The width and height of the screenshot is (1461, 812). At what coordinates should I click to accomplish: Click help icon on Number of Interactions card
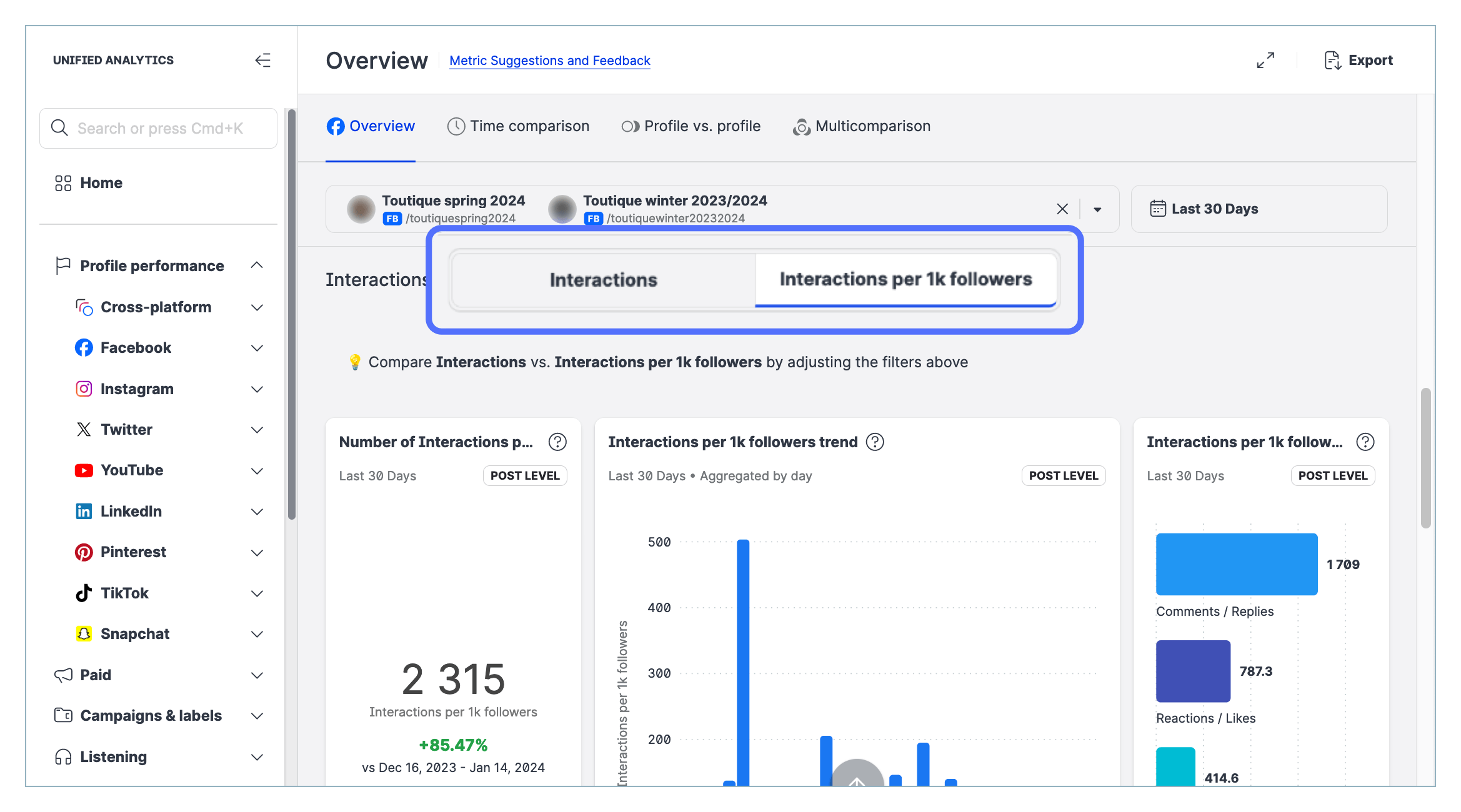coord(557,442)
